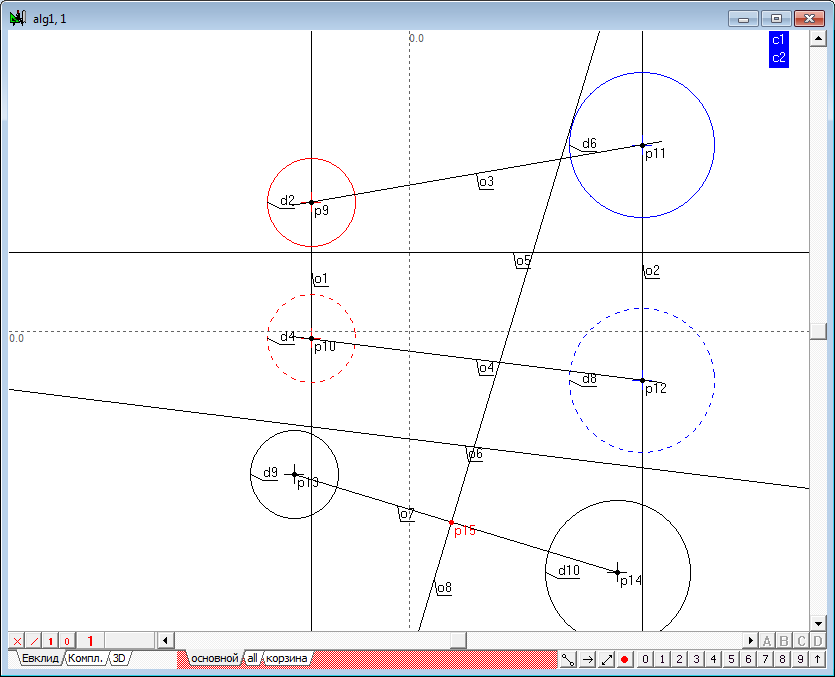
Task: Open the all layer tab
Action: pos(252,658)
